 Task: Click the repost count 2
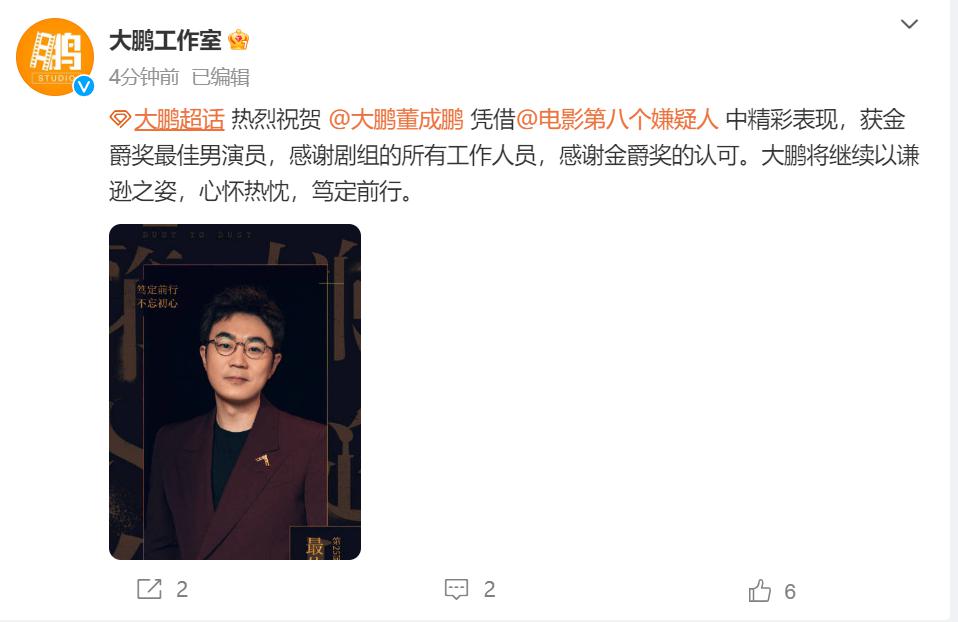point(182,589)
